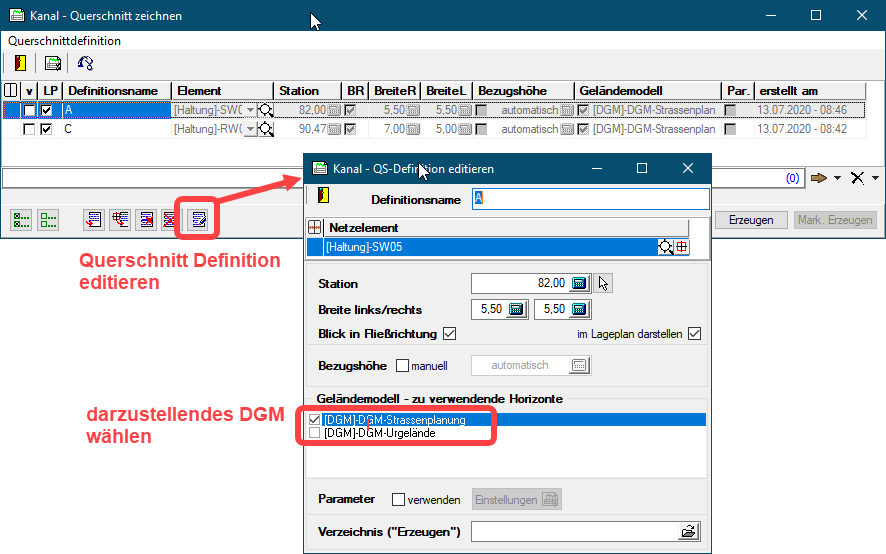Click the red crosshair icon in Netzelement row
The image size is (886, 554).
pyautogui.click(x=682, y=247)
